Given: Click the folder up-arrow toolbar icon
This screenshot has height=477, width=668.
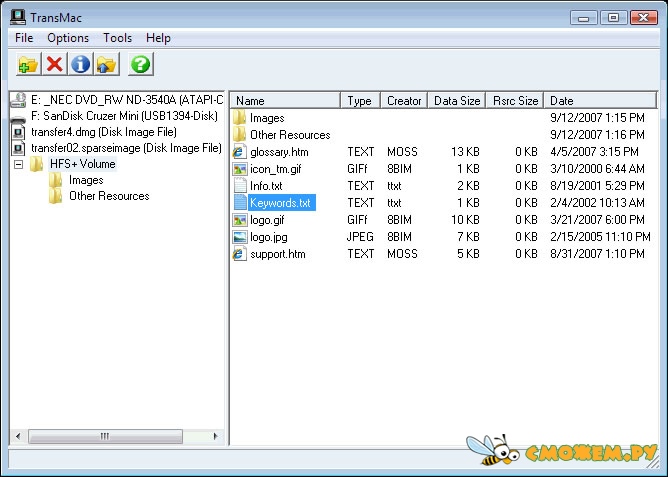Looking at the screenshot, I should click(x=107, y=64).
